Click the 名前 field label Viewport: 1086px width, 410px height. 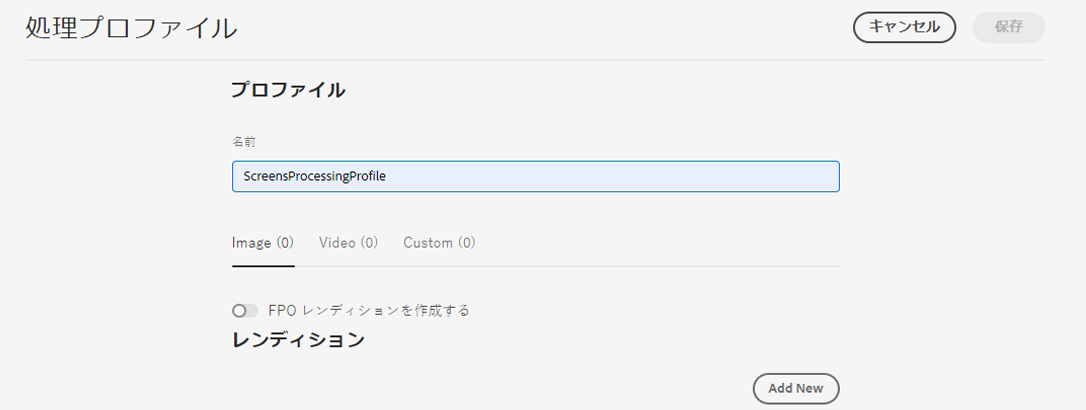click(x=244, y=142)
